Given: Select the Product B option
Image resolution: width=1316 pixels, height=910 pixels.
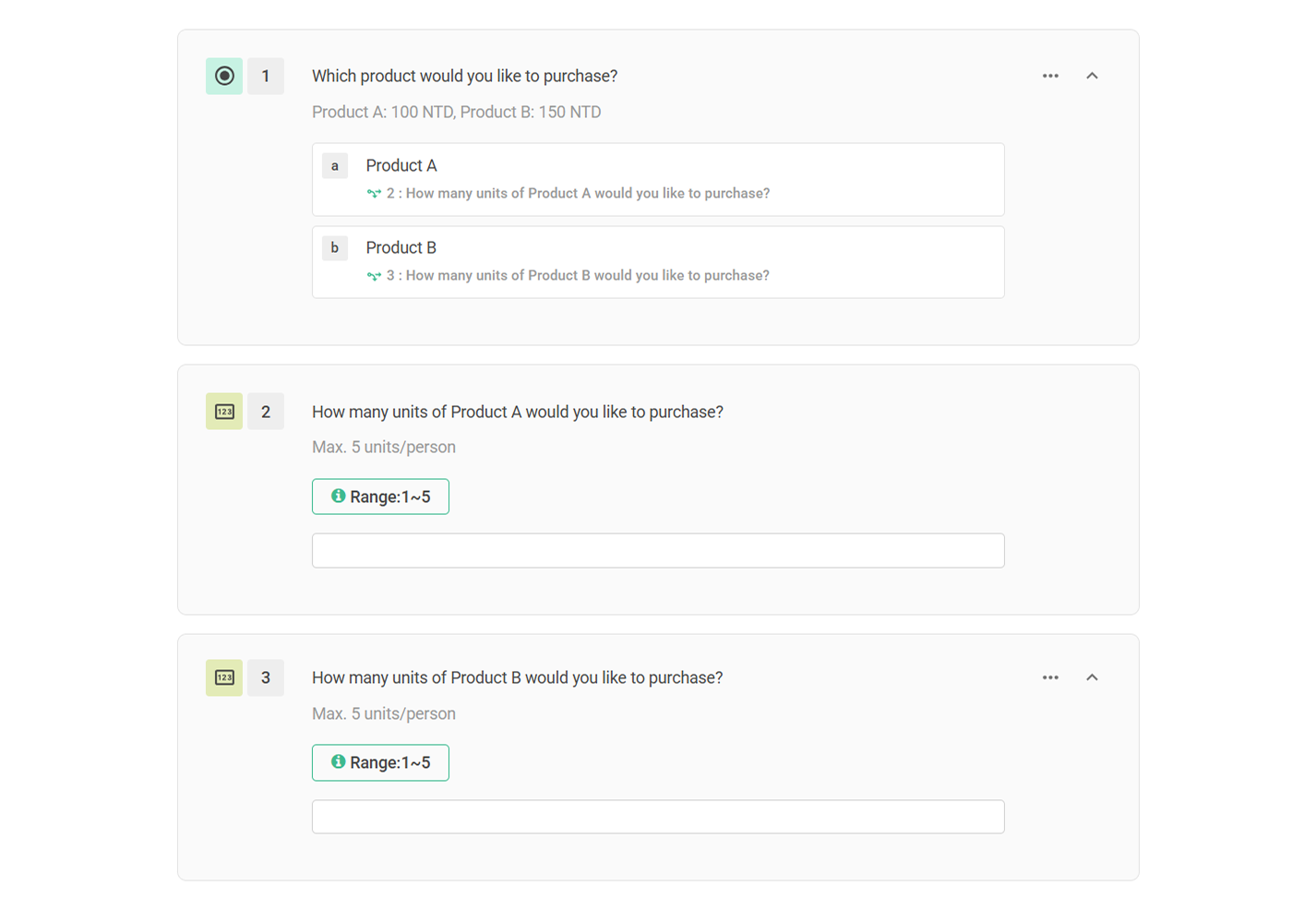Looking at the screenshot, I should coord(401,247).
